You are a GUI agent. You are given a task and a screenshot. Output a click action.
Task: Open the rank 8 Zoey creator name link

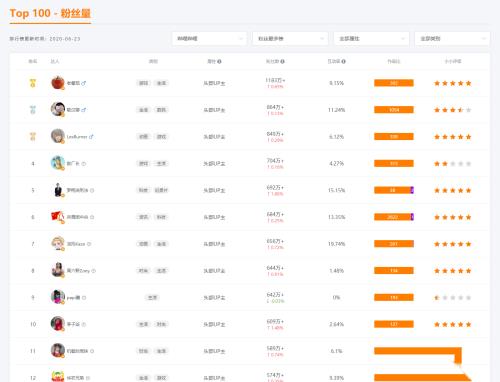pyautogui.click(x=78, y=271)
